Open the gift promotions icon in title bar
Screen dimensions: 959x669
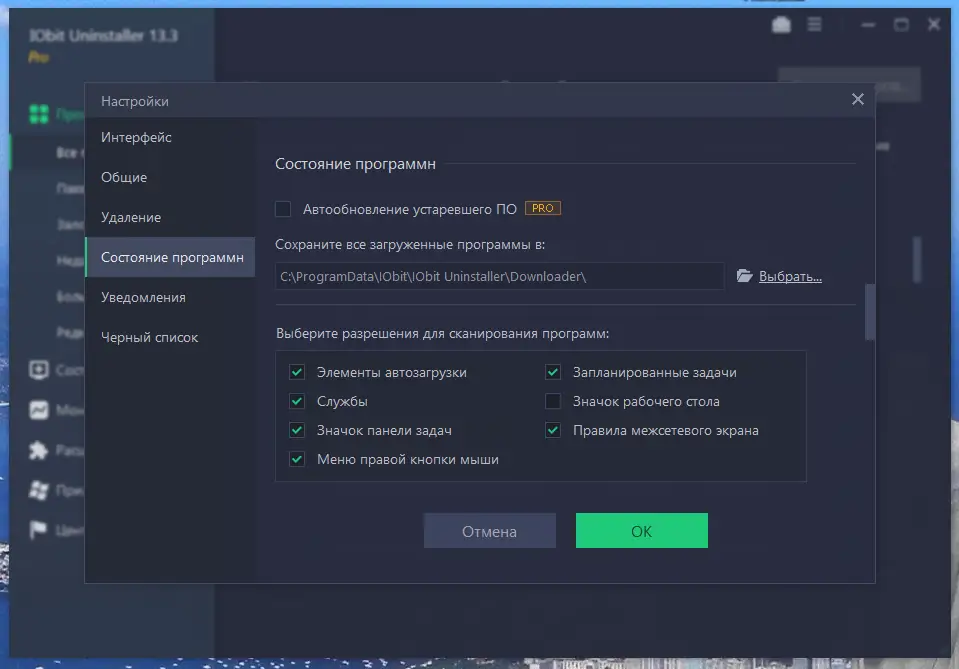point(782,23)
